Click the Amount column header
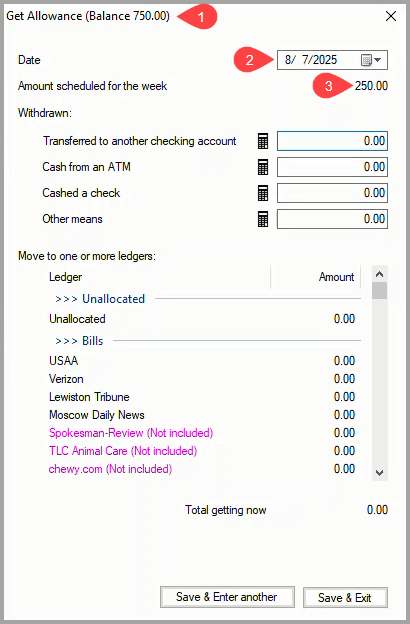This screenshot has width=410, height=624. [316, 277]
